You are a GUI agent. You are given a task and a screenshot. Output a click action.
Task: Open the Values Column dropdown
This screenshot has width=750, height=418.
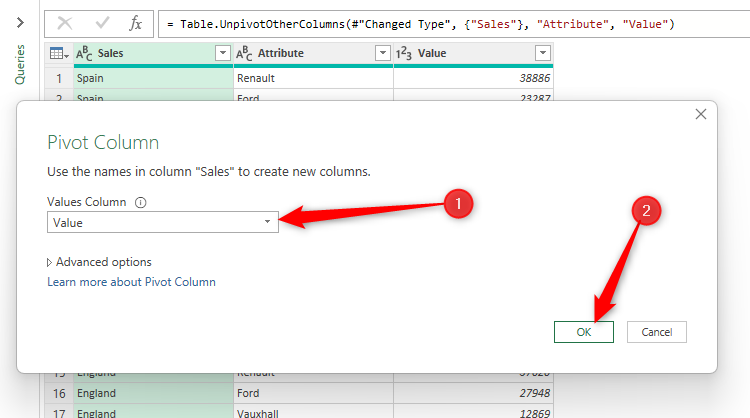[x=163, y=222]
